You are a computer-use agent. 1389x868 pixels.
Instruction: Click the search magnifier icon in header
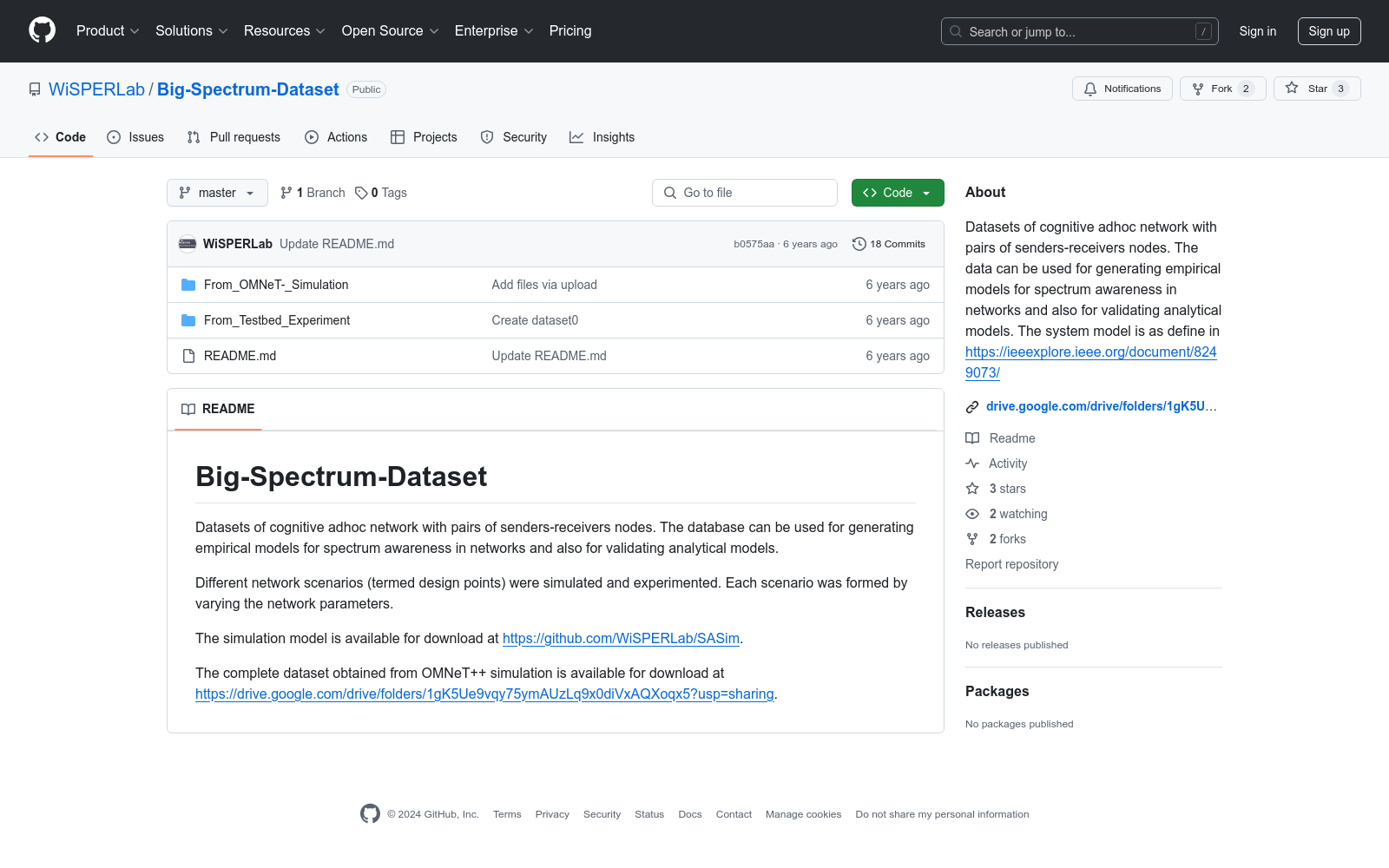click(x=956, y=31)
